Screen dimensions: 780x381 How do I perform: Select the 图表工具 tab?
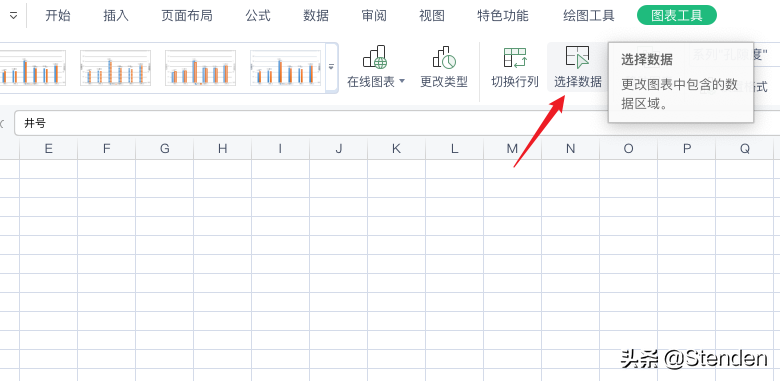click(x=677, y=15)
